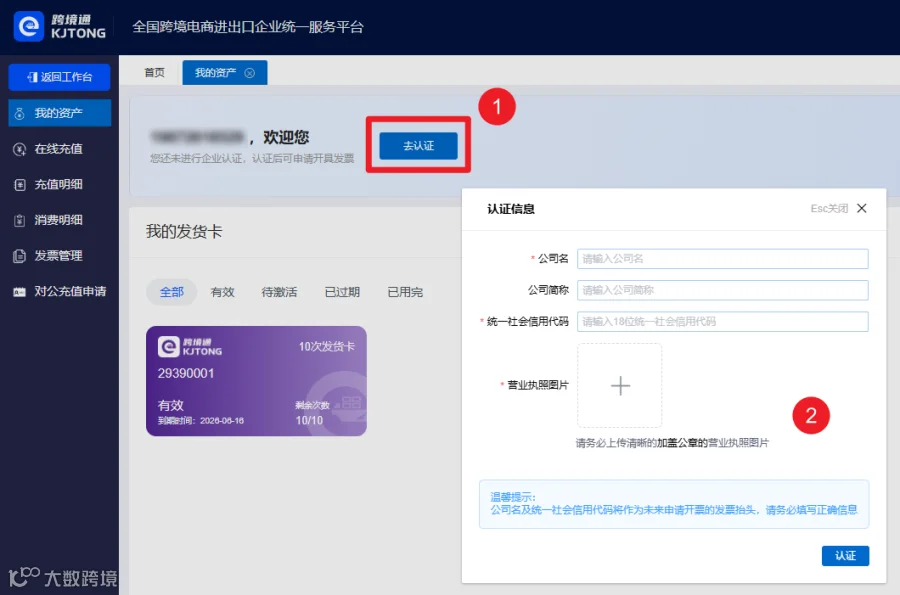Click the 充值明细 sidebar icon
This screenshot has width=900, height=595.
click(20, 185)
